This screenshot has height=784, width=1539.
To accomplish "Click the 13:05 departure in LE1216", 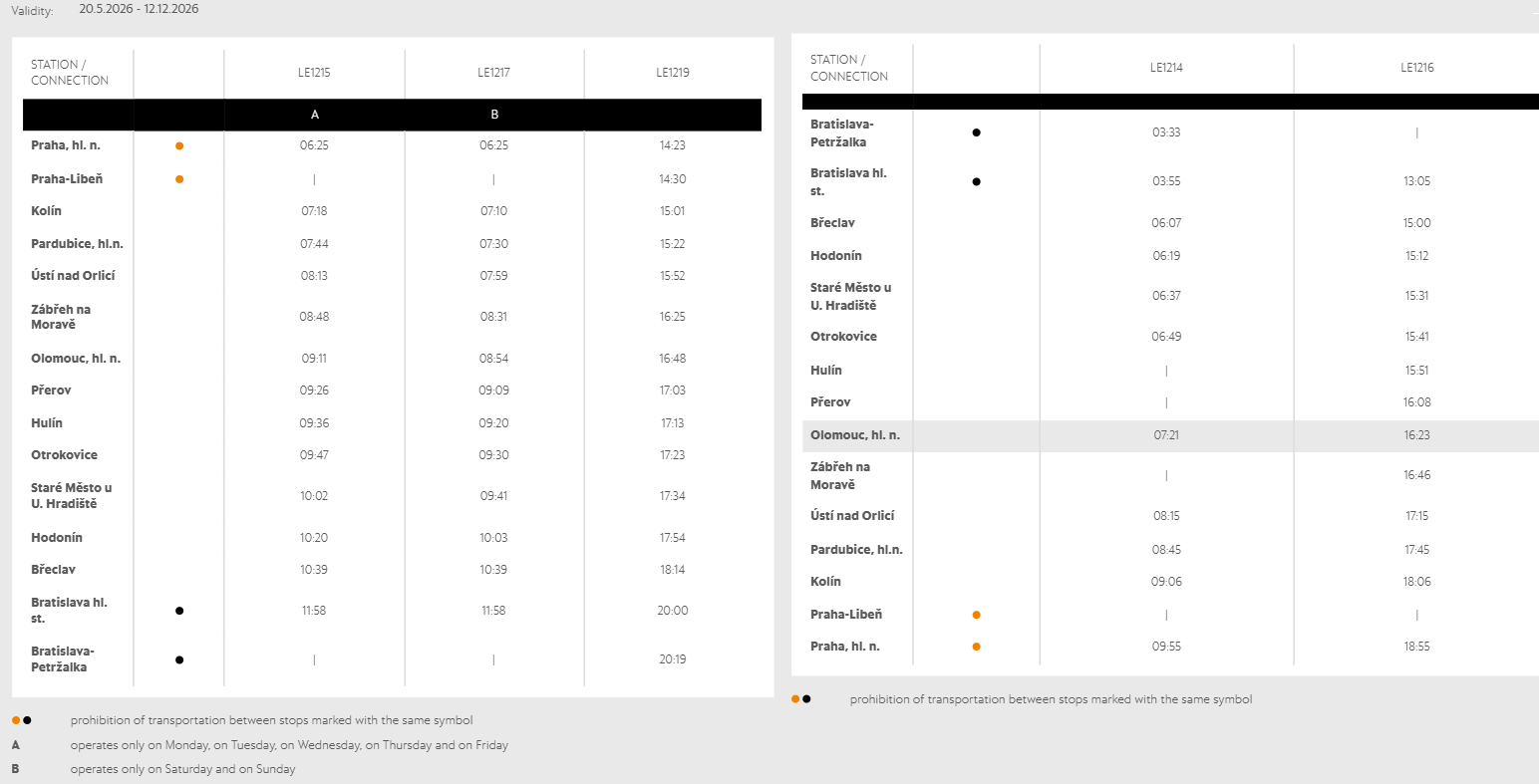I will click(1417, 181).
